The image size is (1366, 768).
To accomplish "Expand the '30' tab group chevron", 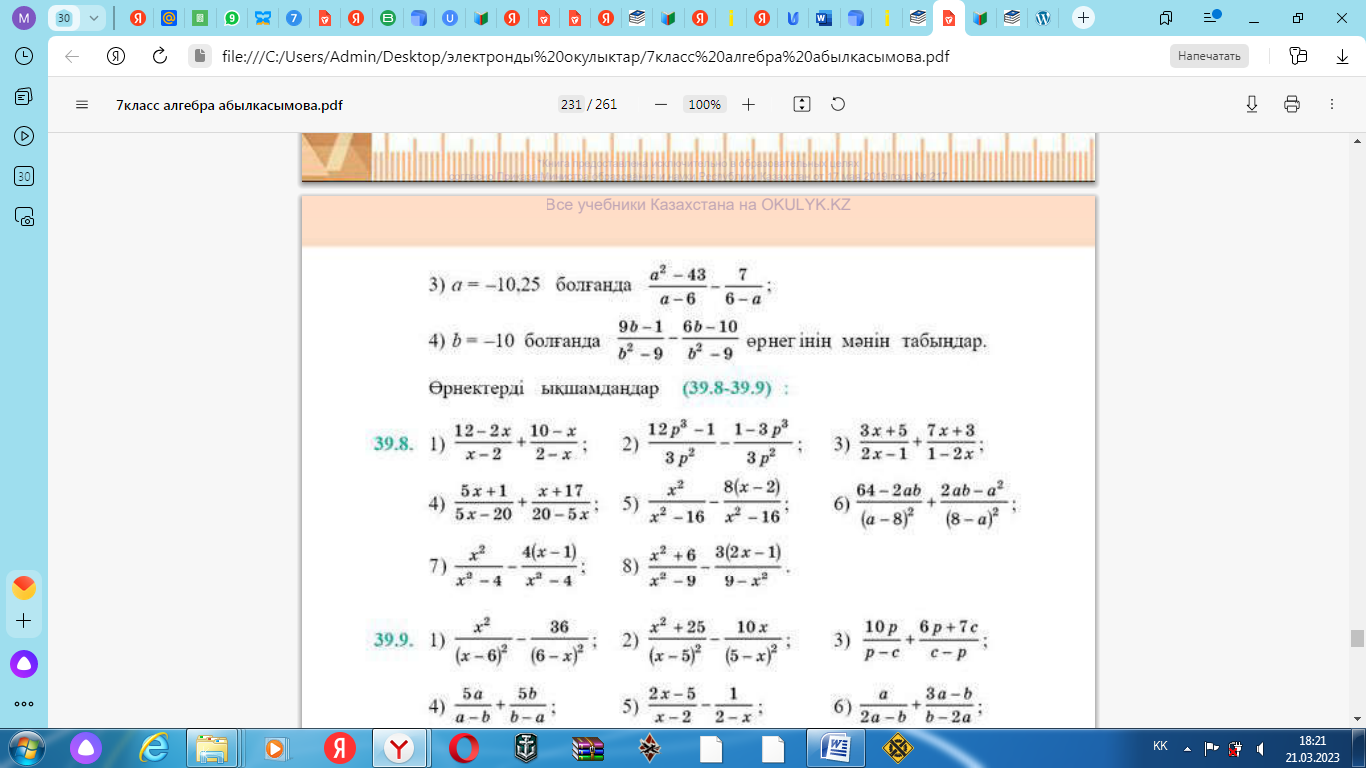I will (94, 18).
